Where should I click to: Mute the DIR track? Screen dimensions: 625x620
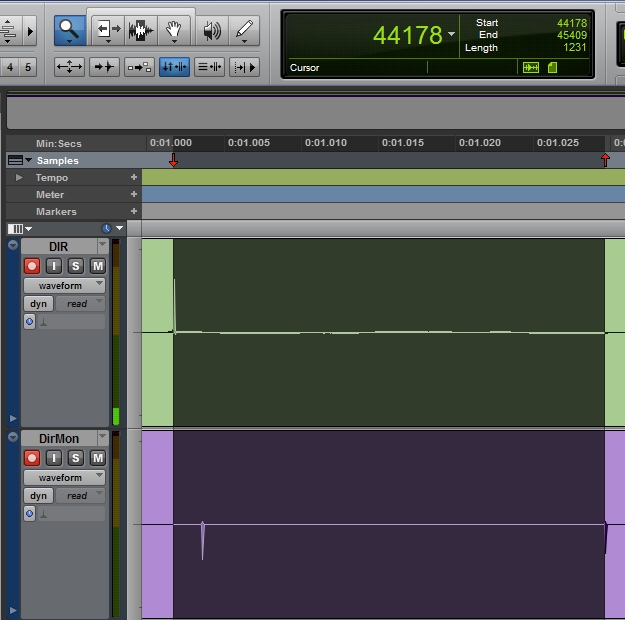(97, 265)
